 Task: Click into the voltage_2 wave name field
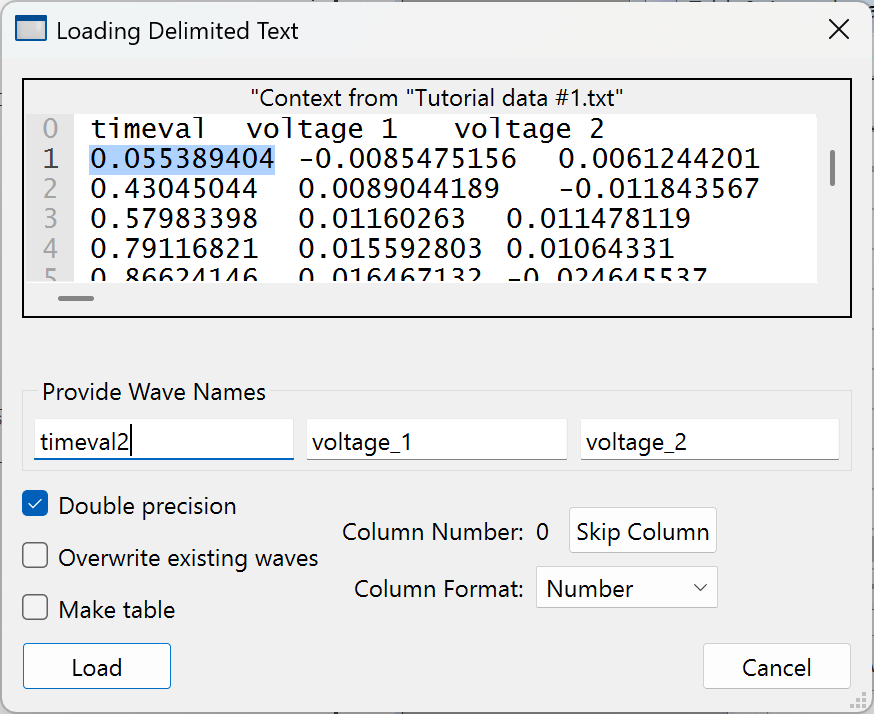[x=709, y=441]
